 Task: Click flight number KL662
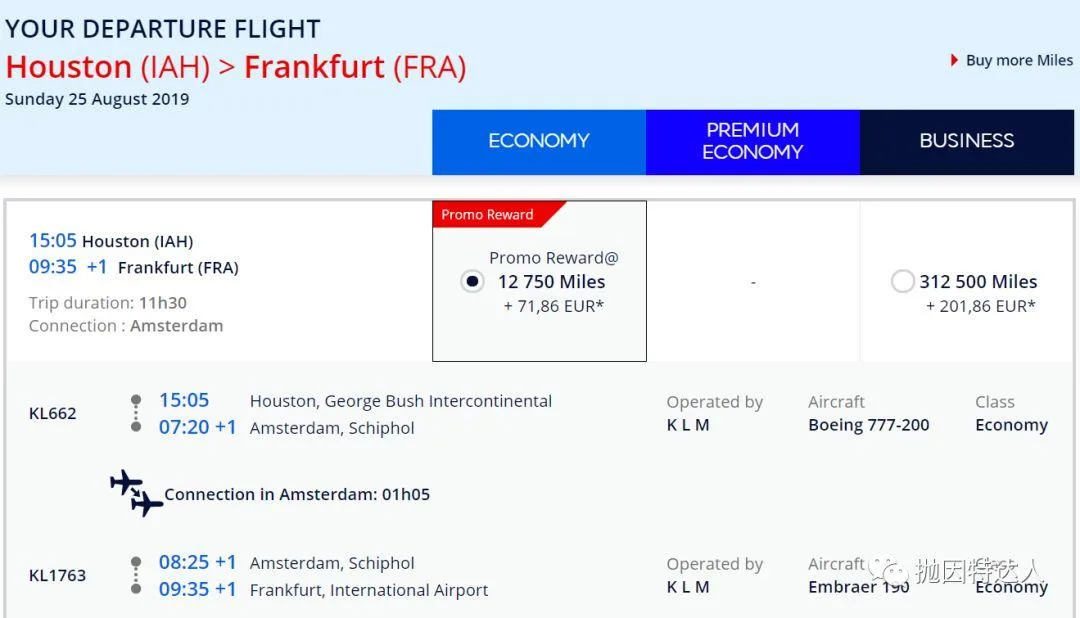53,413
